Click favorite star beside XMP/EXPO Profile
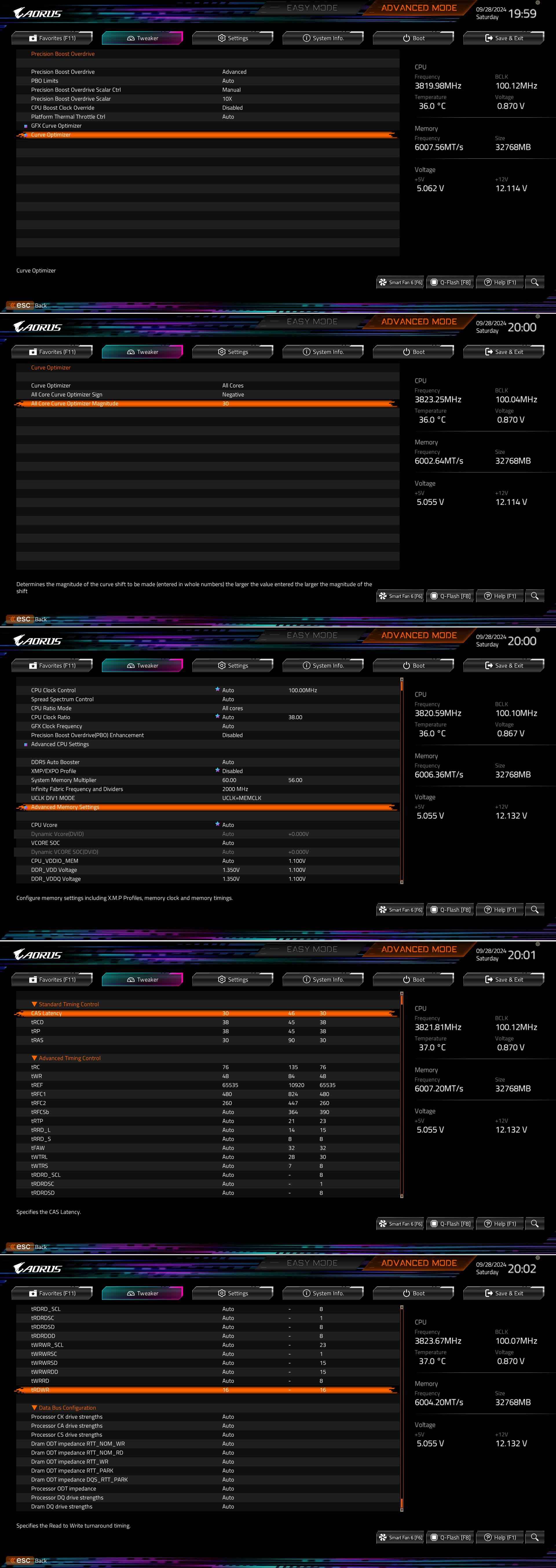The image size is (556, 1568). tap(217, 770)
